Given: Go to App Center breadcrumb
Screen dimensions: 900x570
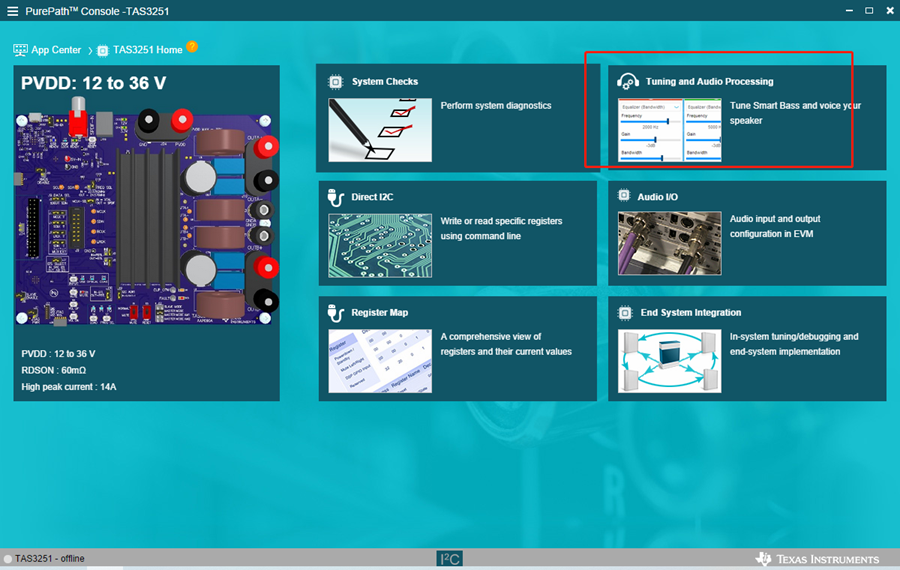Looking at the screenshot, I should (x=56, y=50).
